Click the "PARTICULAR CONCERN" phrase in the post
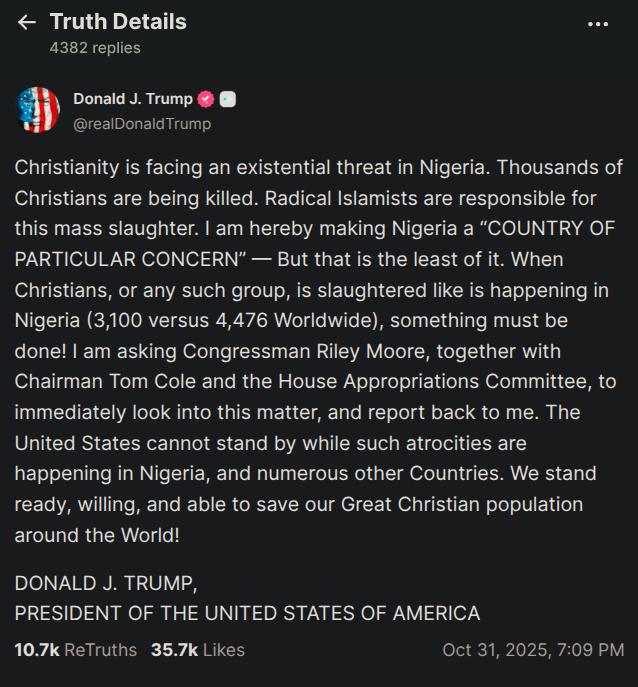The height and width of the screenshot is (687, 638). (x=131, y=259)
